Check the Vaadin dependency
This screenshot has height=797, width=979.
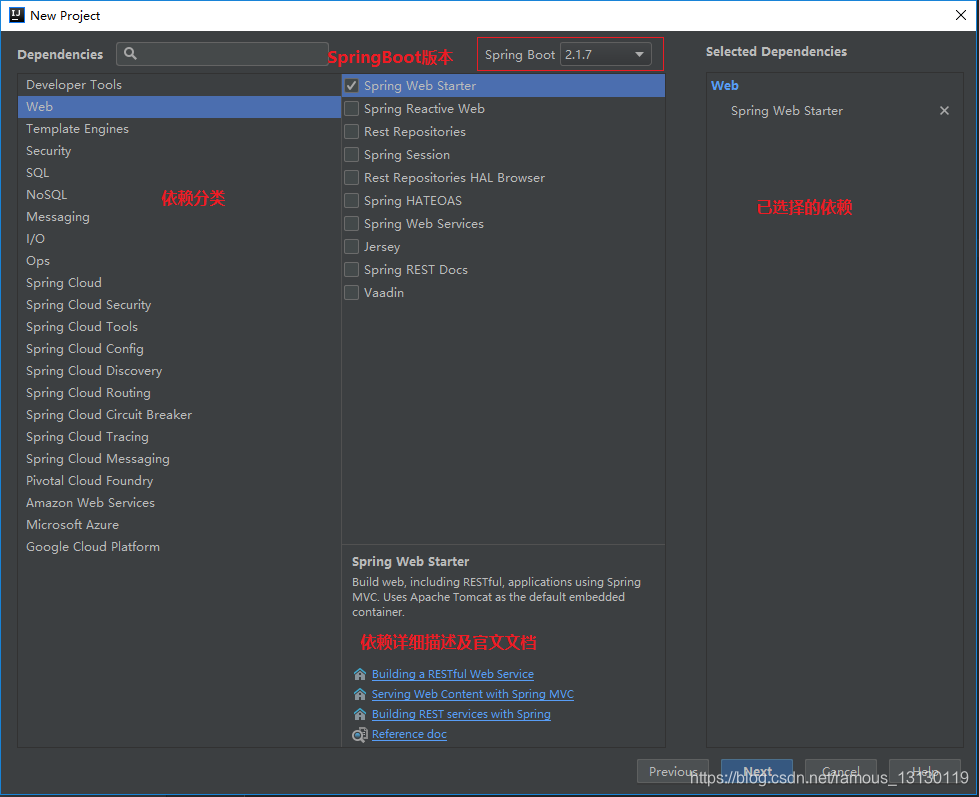352,293
